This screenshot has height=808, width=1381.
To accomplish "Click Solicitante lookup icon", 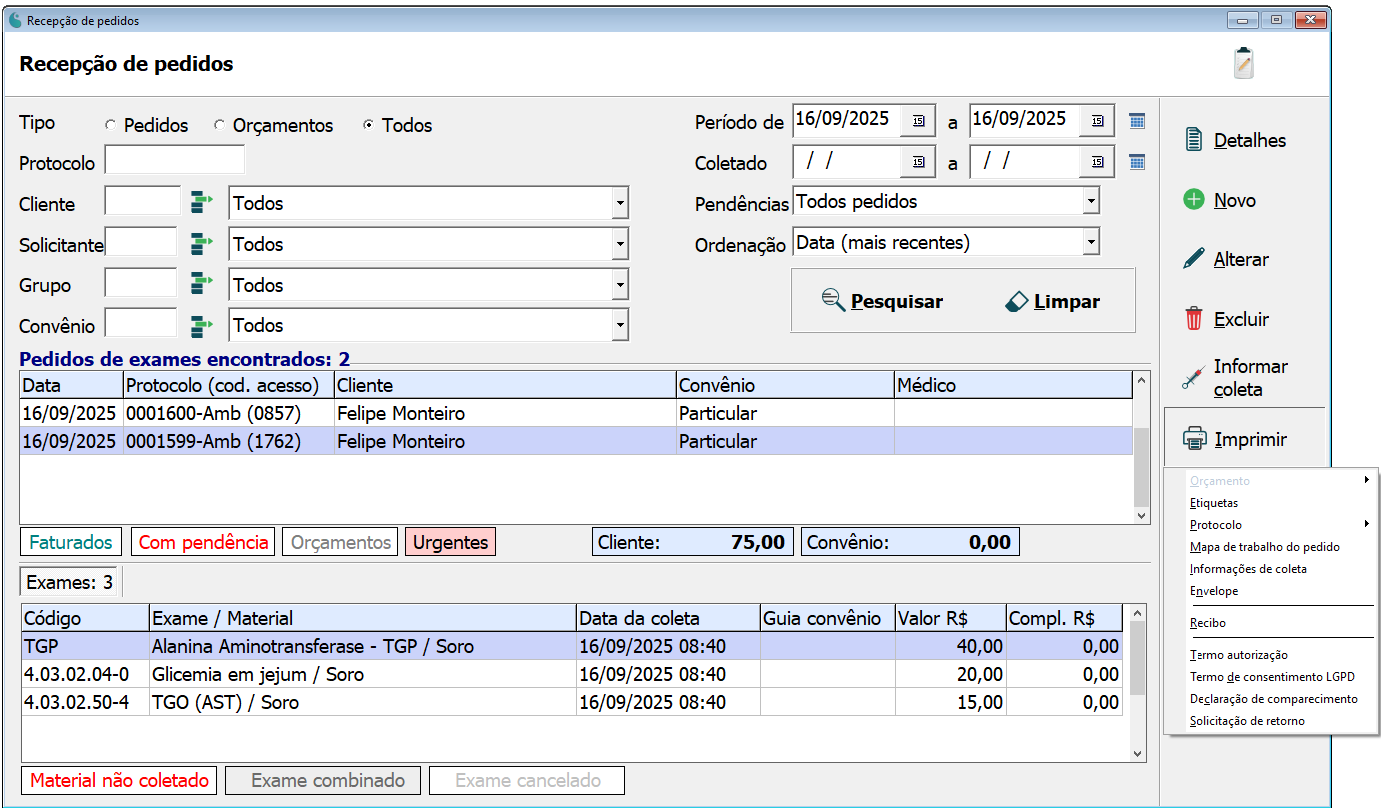I will (x=203, y=243).
